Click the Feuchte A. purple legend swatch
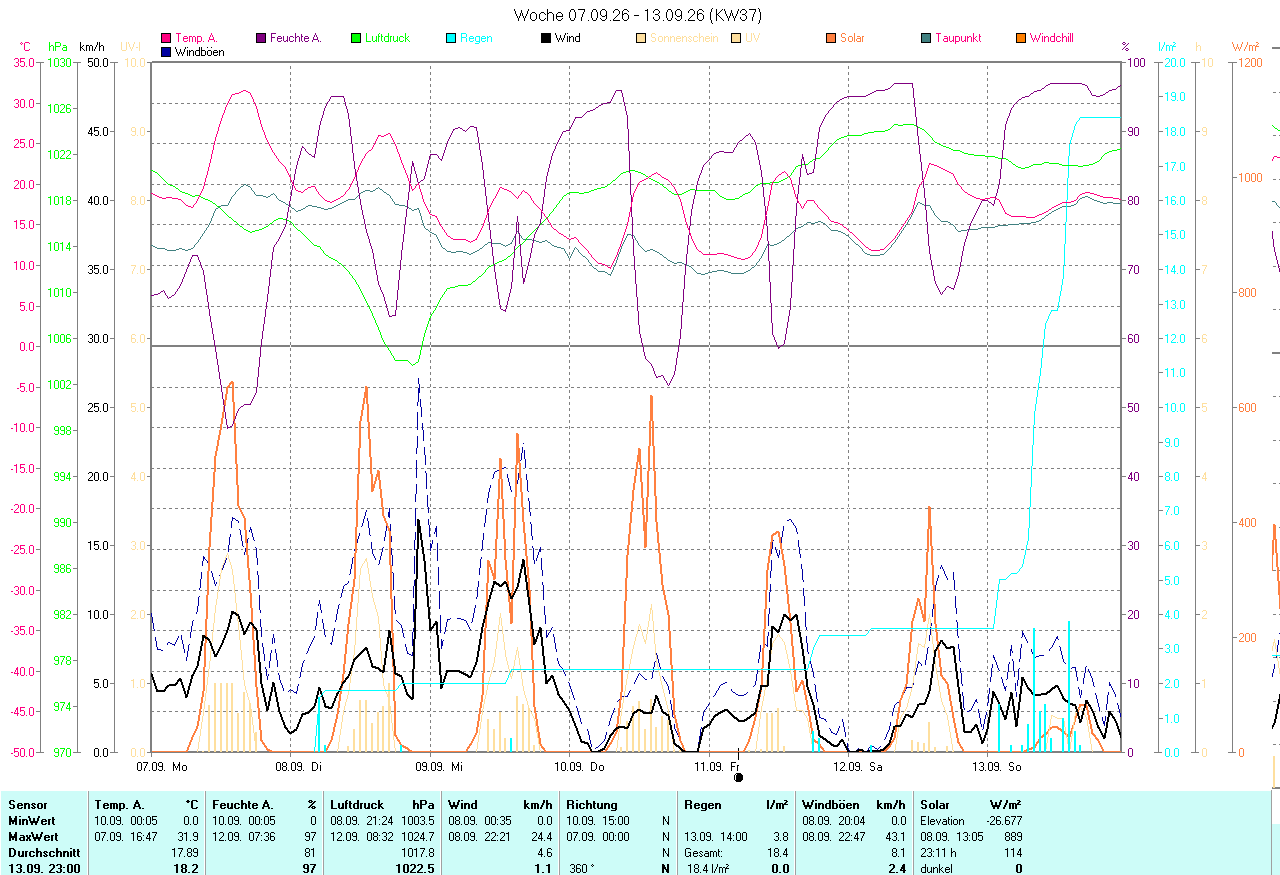Screen dimensions: 1280x875 [261, 38]
